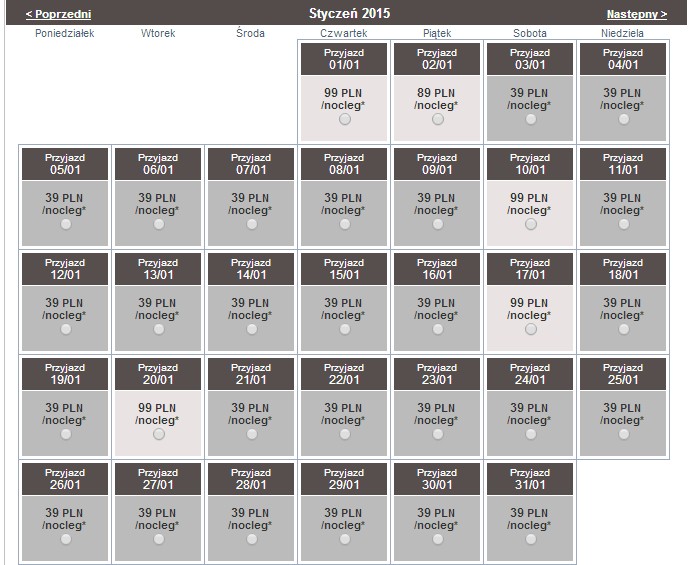Viewport: 695px width, 565px height.
Task: Click the Przyjazd 31/01 date header
Action: (x=530, y=479)
